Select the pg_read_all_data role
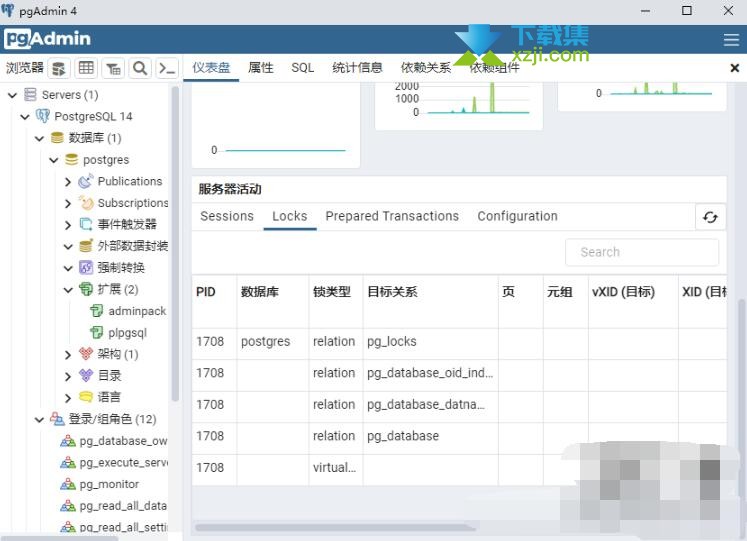This screenshot has height=541, width=747. tap(123, 506)
